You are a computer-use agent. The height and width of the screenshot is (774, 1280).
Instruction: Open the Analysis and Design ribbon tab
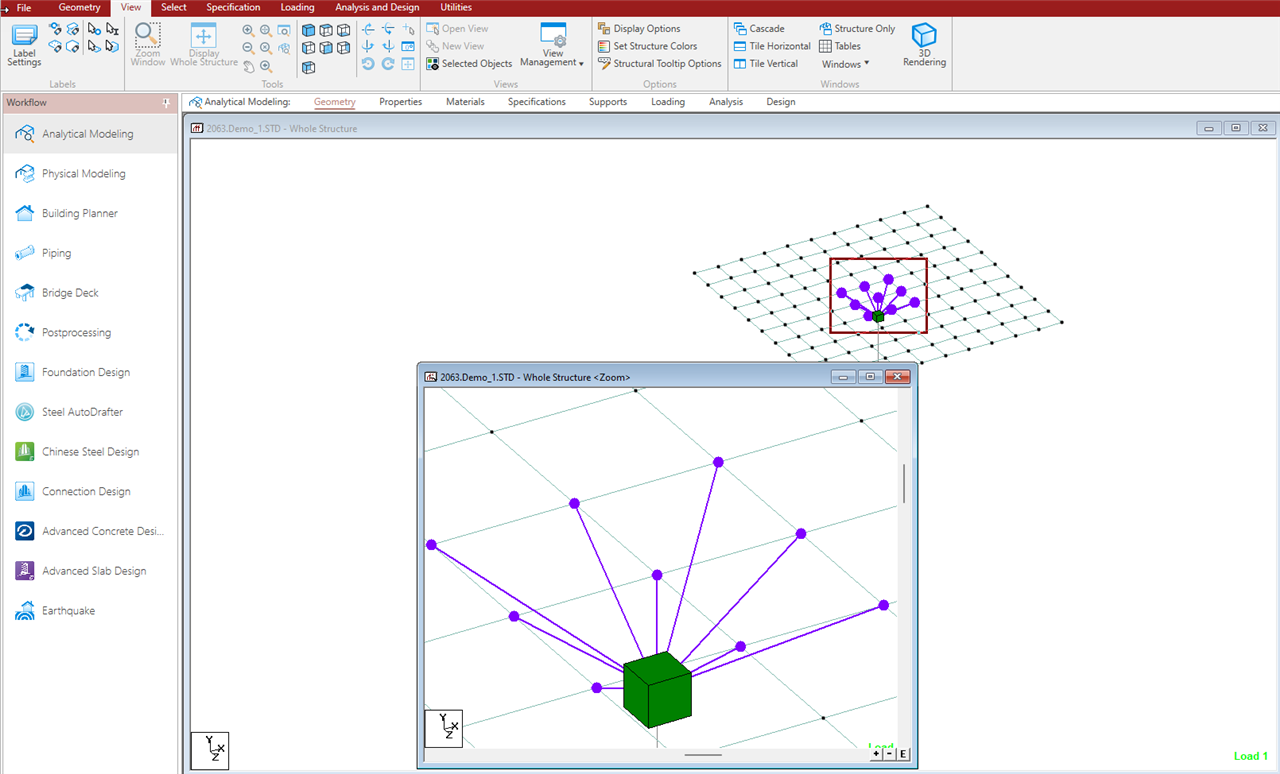tap(377, 7)
